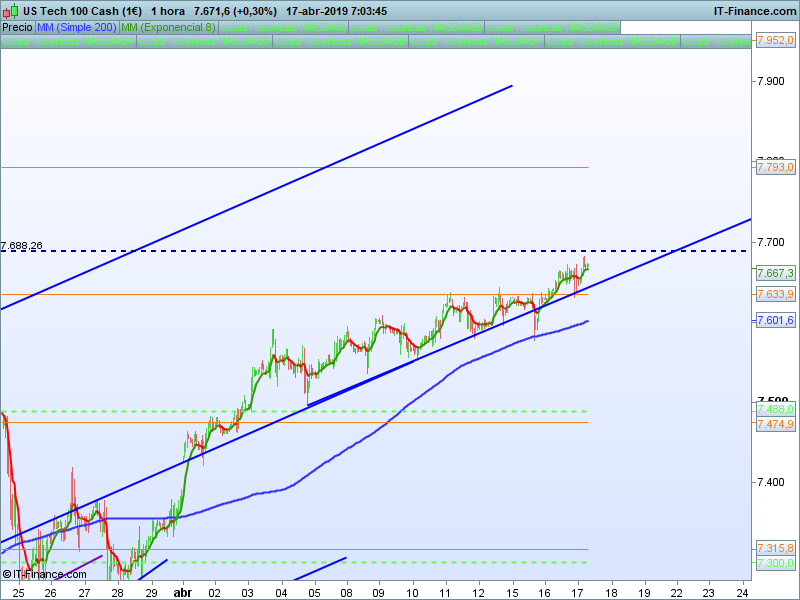Select the cotas historicas NASDAQ7 label
Image resolution: width=800 pixels, height=600 pixels.
(x=477, y=41)
